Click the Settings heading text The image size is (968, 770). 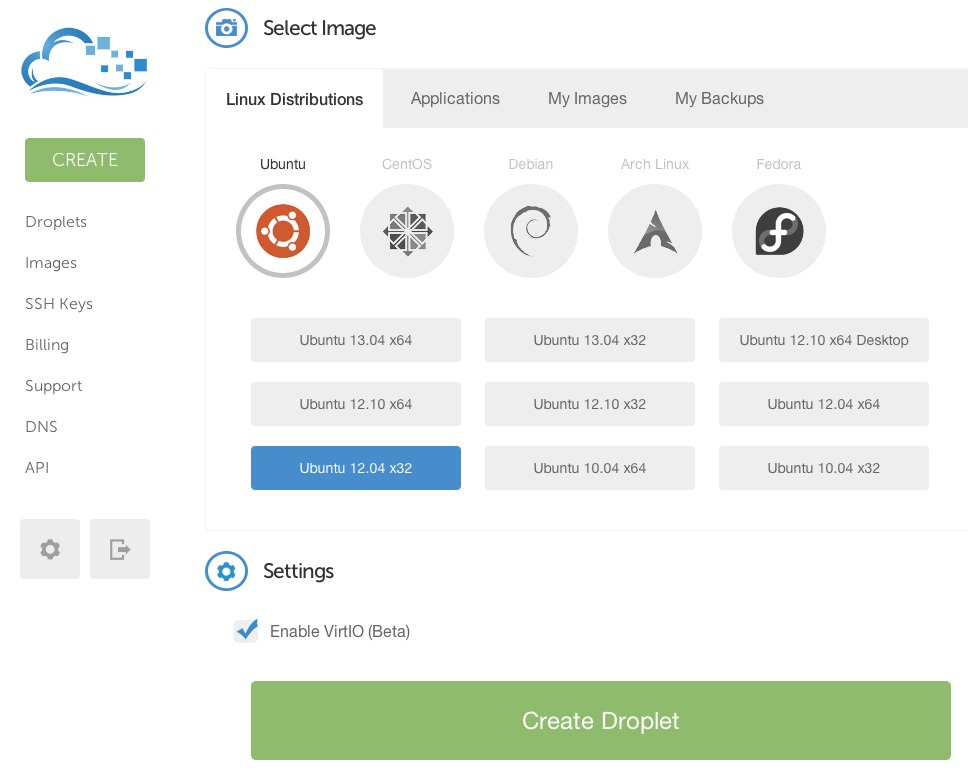(x=299, y=571)
